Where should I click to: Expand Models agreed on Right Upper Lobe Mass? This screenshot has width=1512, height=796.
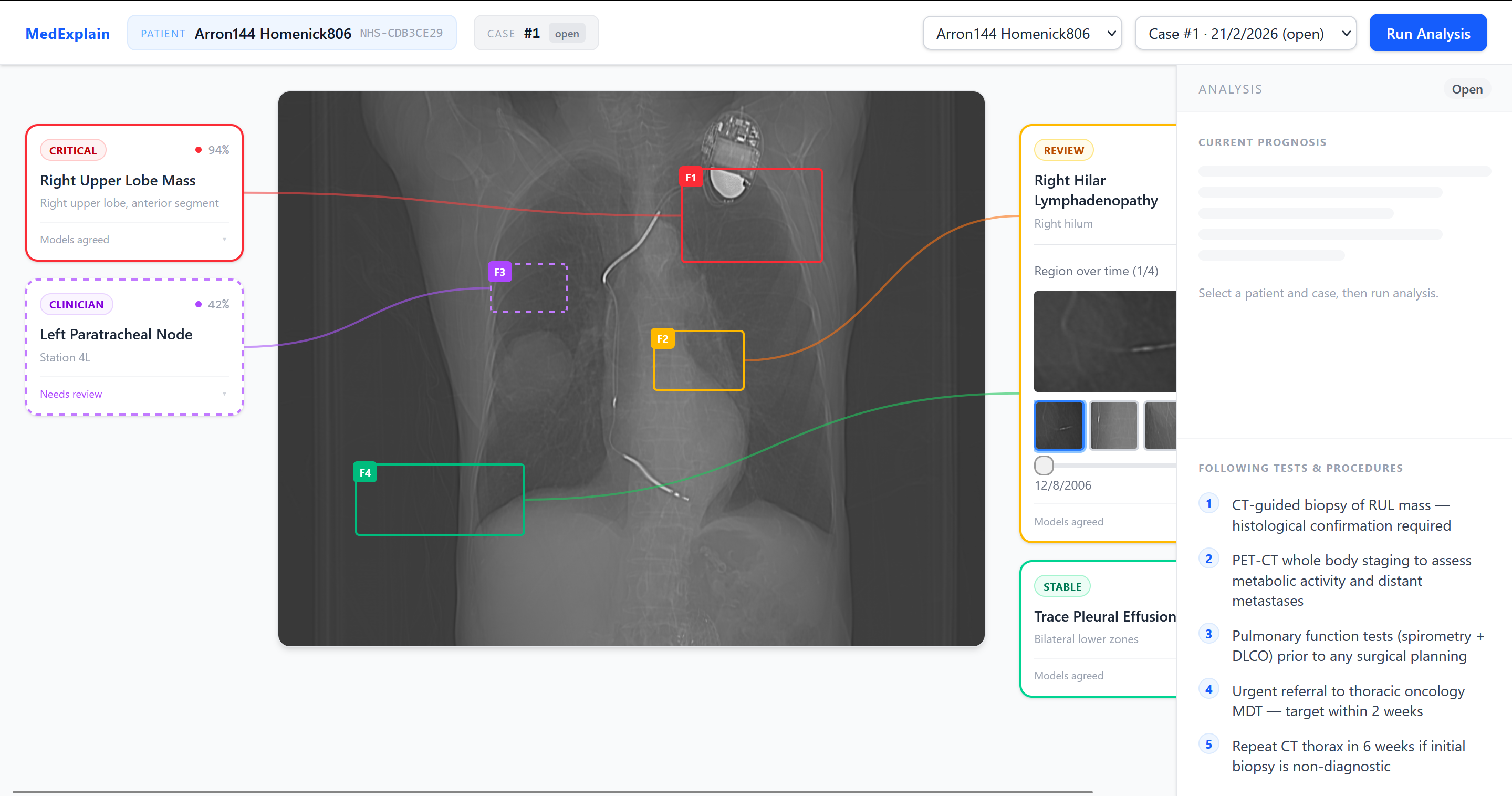134,240
